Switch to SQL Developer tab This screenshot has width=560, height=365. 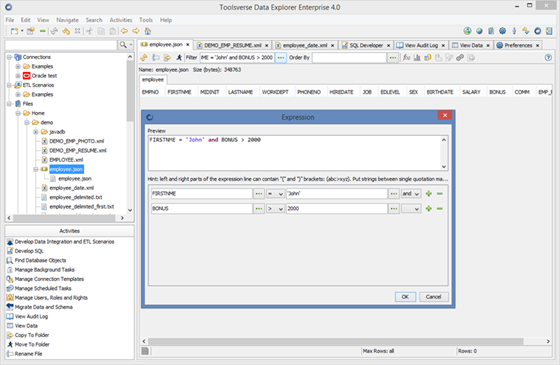366,45
